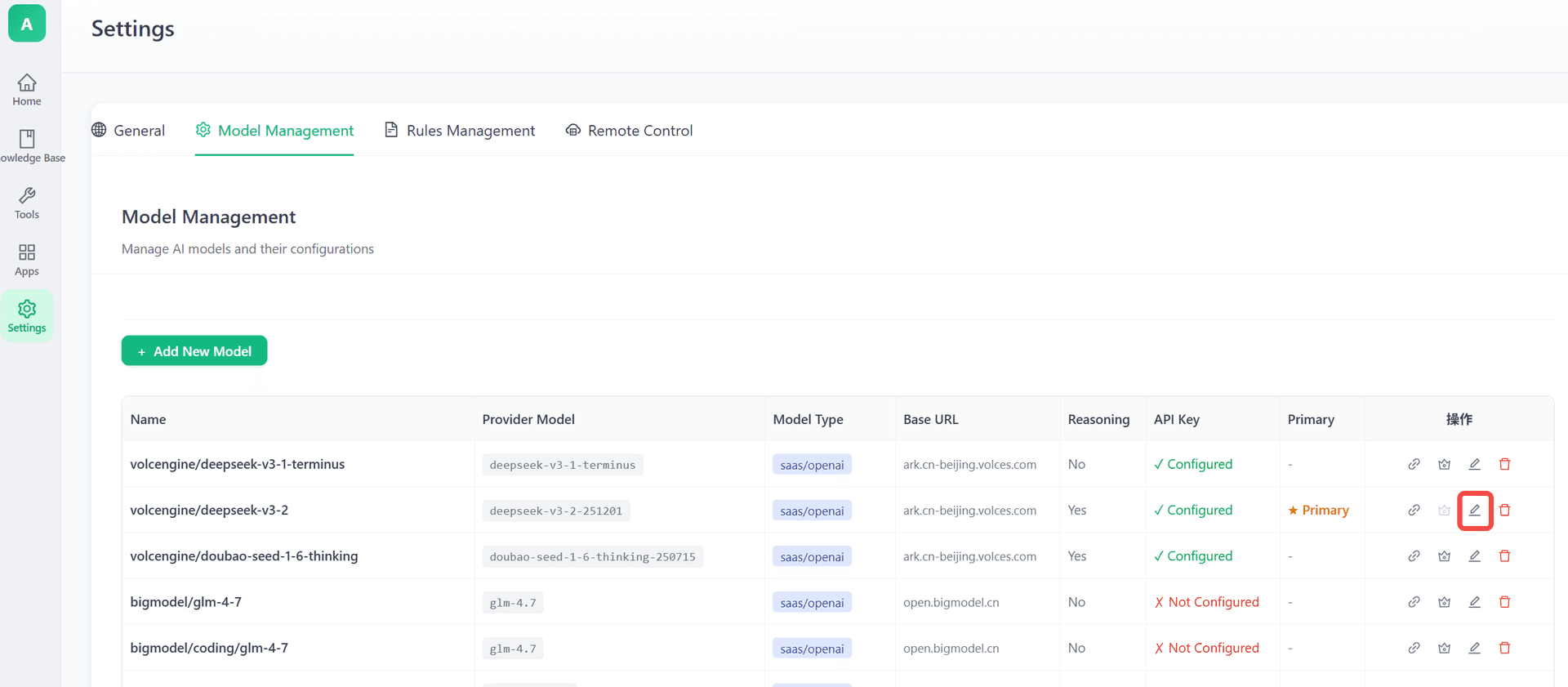Open Home from the sidebar
The image size is (1568, 687).
pos(27,90)
